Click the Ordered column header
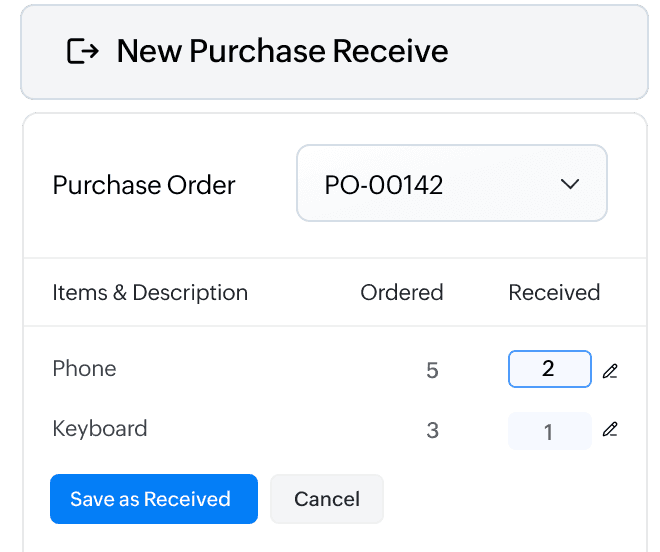 pyautogui.click(x=402, y=293)
